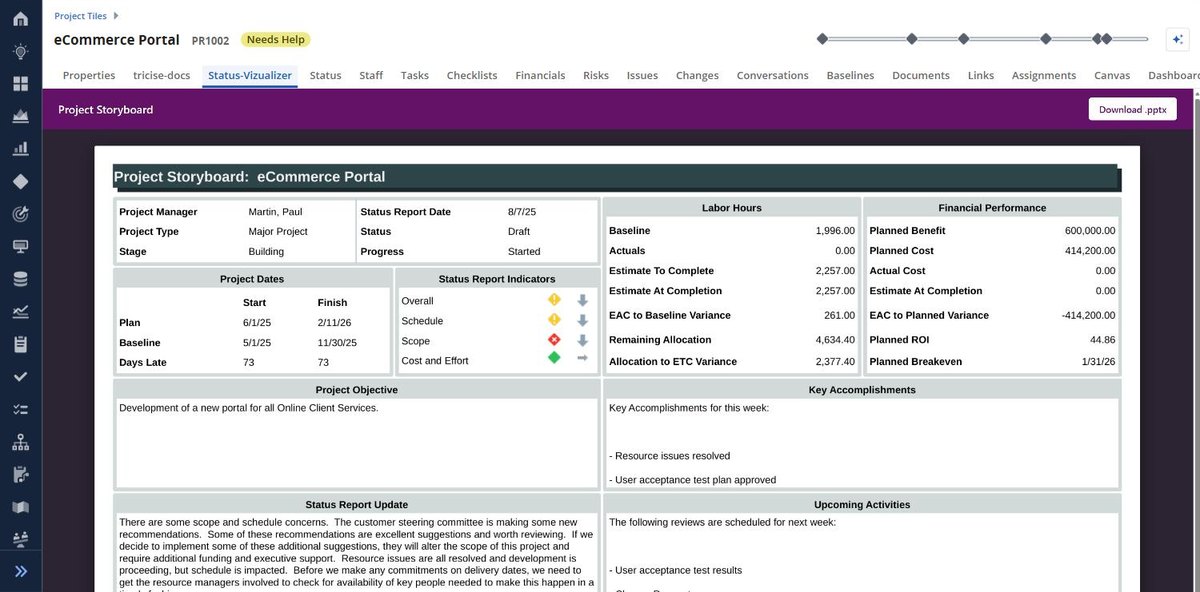The height and width of the screenshot is (592, 1200).
Task: Open the open-book sidebar icon
Action: [20, 507]
